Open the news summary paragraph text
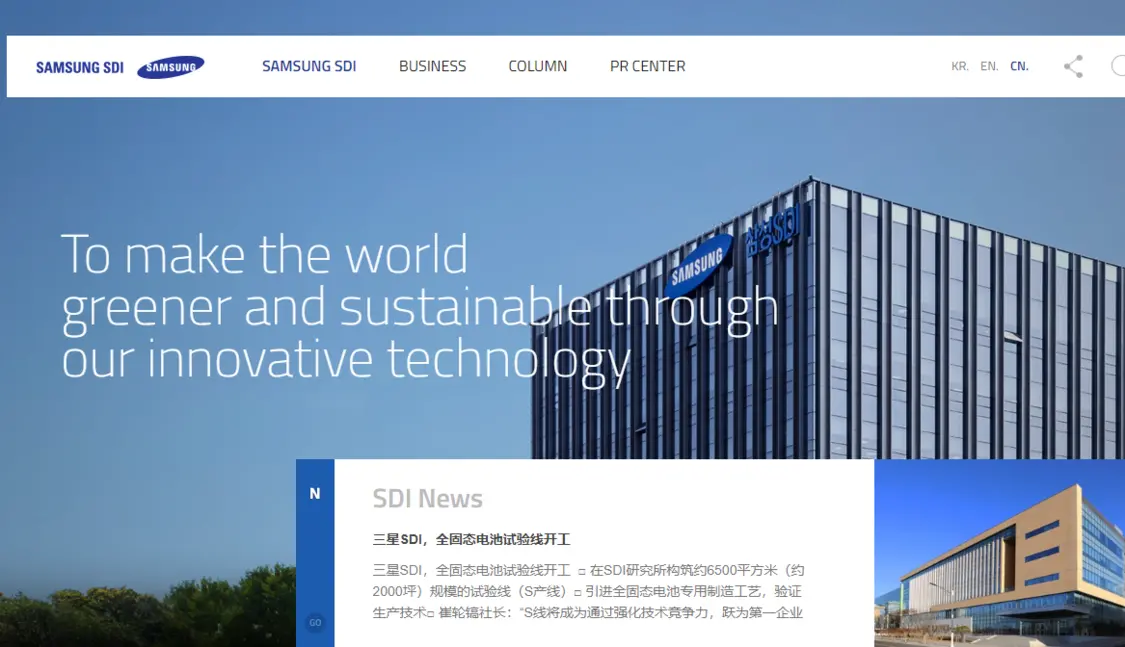The width and height of the screenshot is (1125, 647). click(x=588, y=591)
